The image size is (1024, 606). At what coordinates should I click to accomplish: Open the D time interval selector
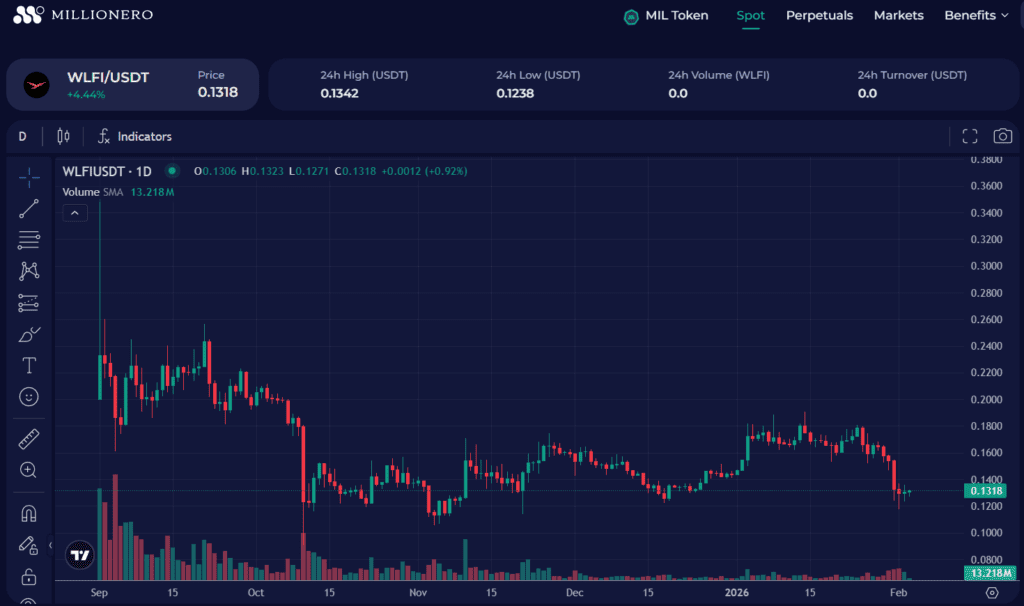pyautogui.click(x=23, y=136)
